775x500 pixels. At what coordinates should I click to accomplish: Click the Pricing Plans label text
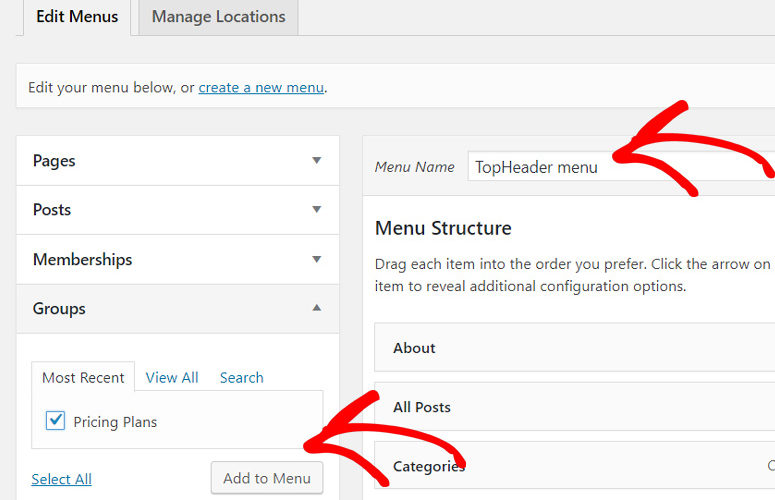point(115,422)
